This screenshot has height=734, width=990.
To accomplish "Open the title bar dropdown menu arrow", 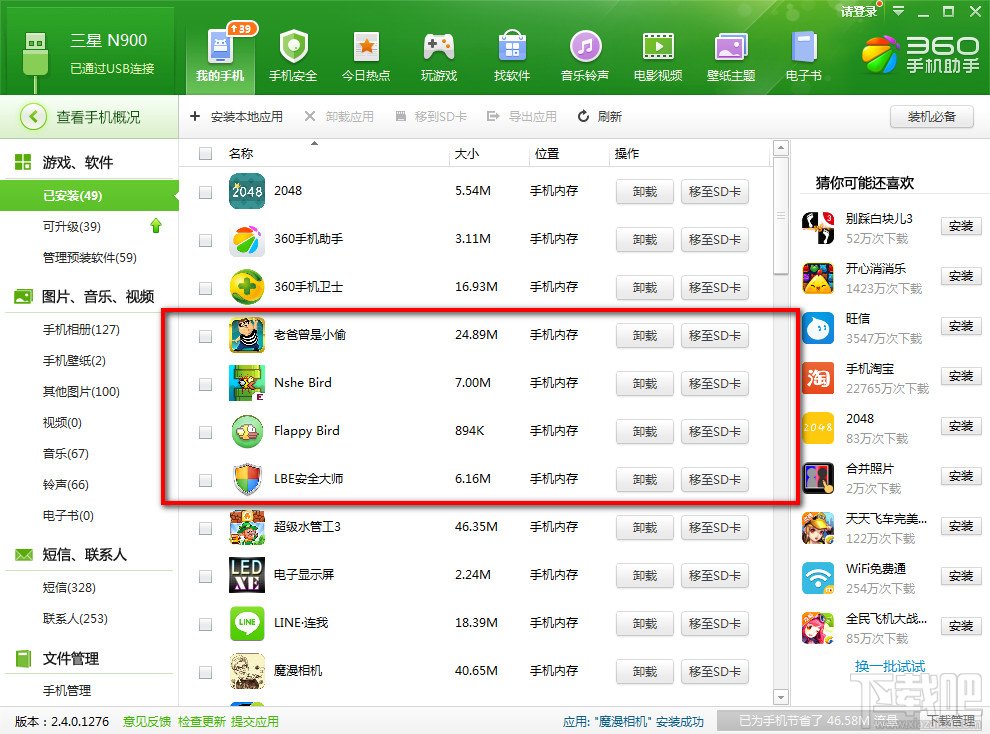I will (898, 11).
